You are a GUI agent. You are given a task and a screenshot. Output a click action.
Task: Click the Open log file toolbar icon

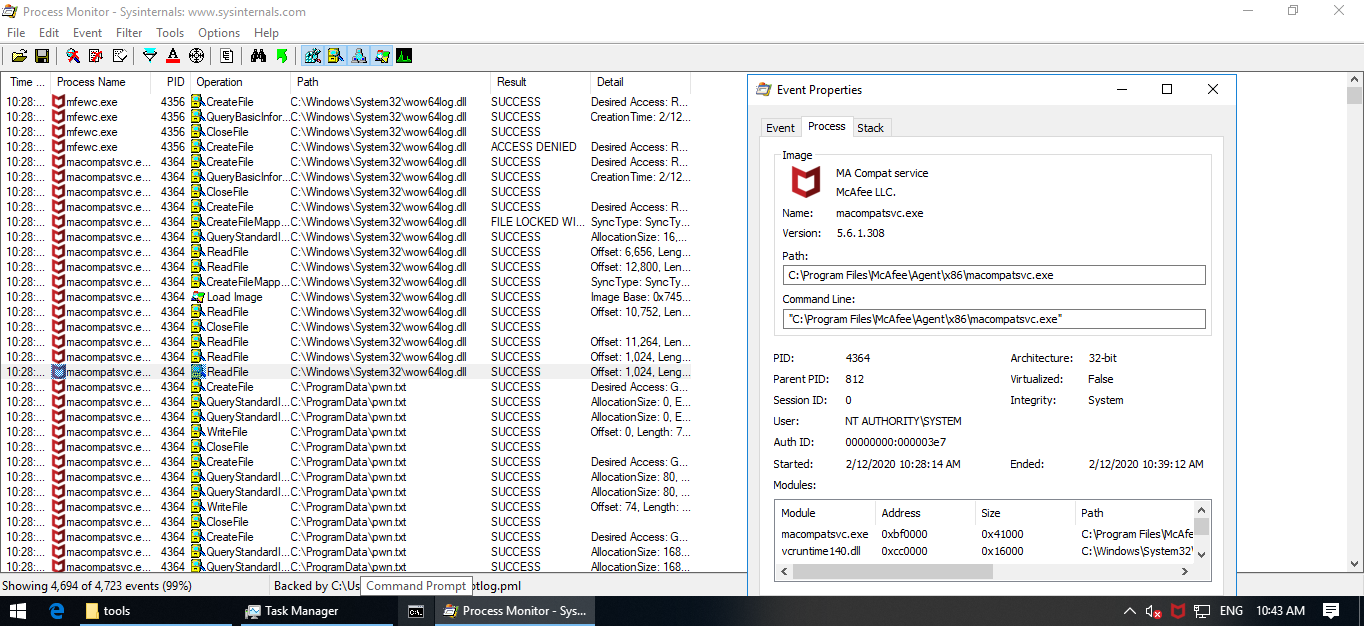(x=19, y=56)
